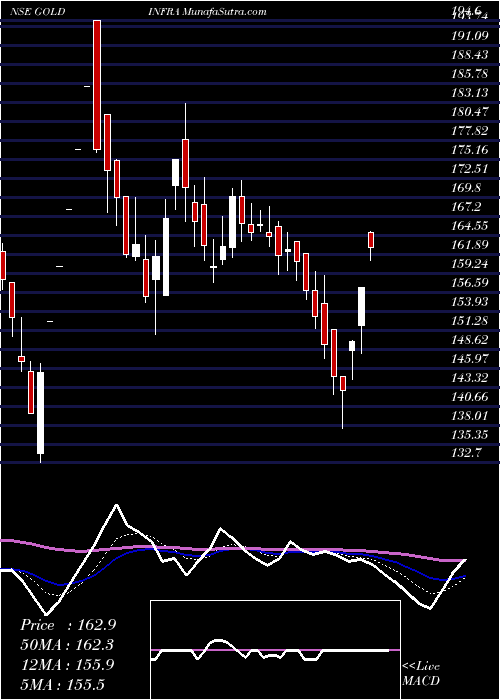Pick the 172.51 price label
The image size is (500, 700).
click(x=469, y=168)
